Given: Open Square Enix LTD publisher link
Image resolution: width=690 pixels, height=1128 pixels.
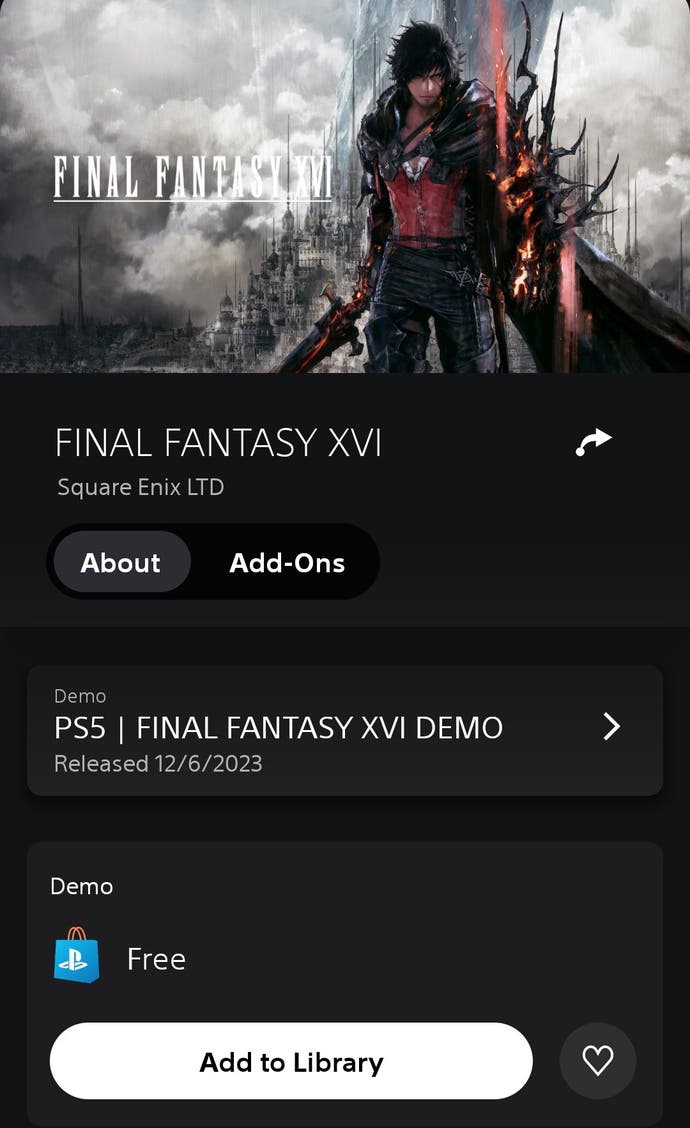Looking at the screenshot, I should pyautogui.click(x=141, y=487).
